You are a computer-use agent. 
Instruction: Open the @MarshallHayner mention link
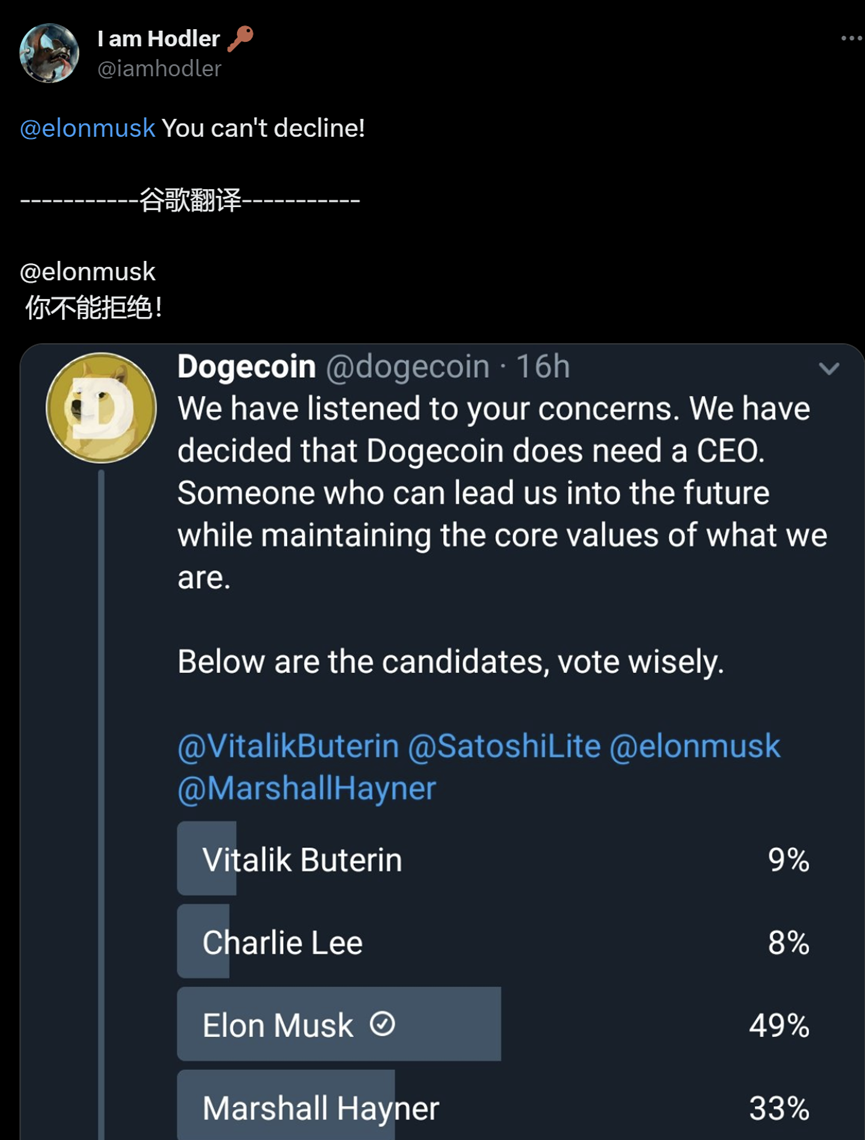[307, 789]
